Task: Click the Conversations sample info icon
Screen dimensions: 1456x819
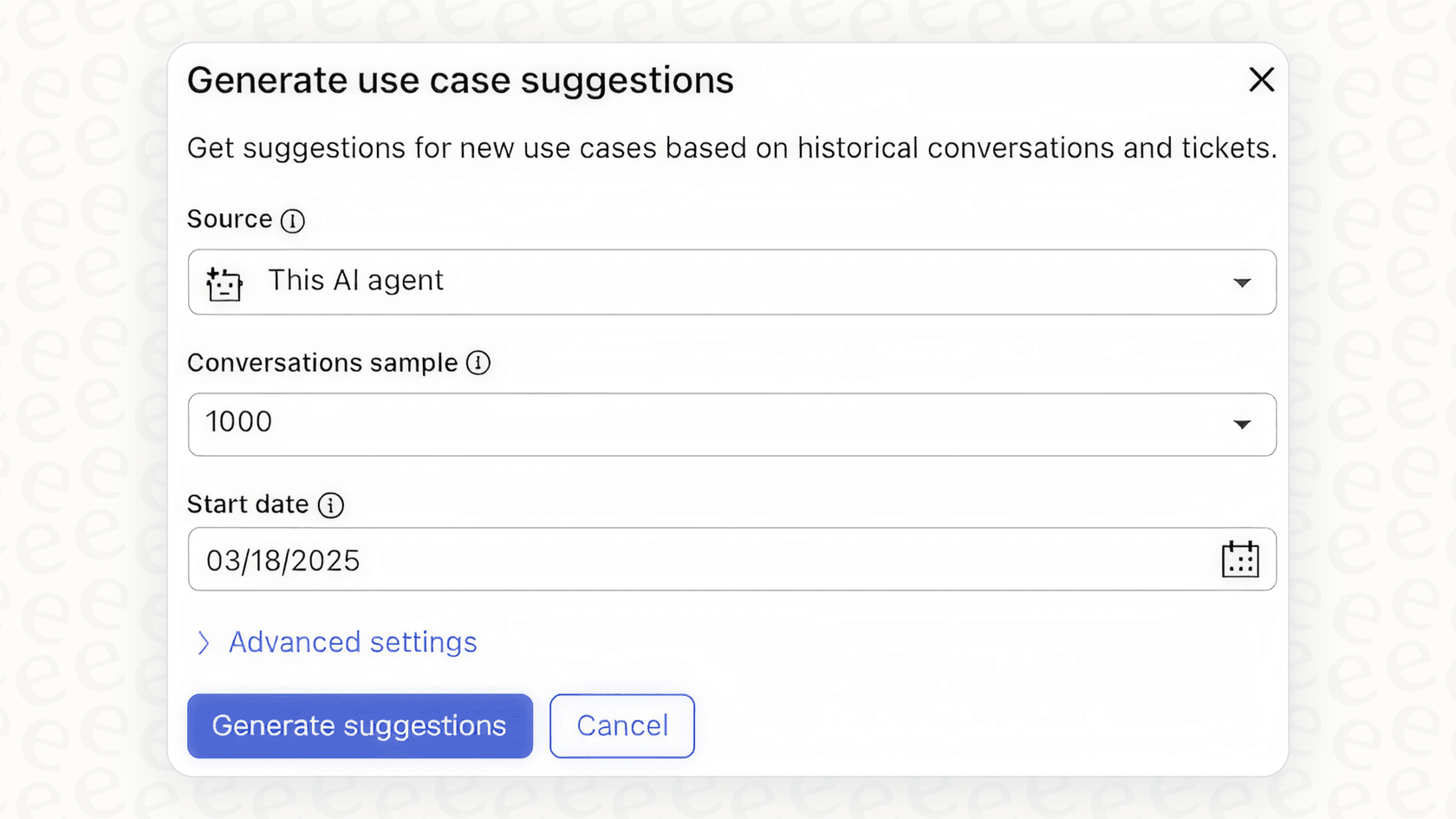Action: point(478,364)
